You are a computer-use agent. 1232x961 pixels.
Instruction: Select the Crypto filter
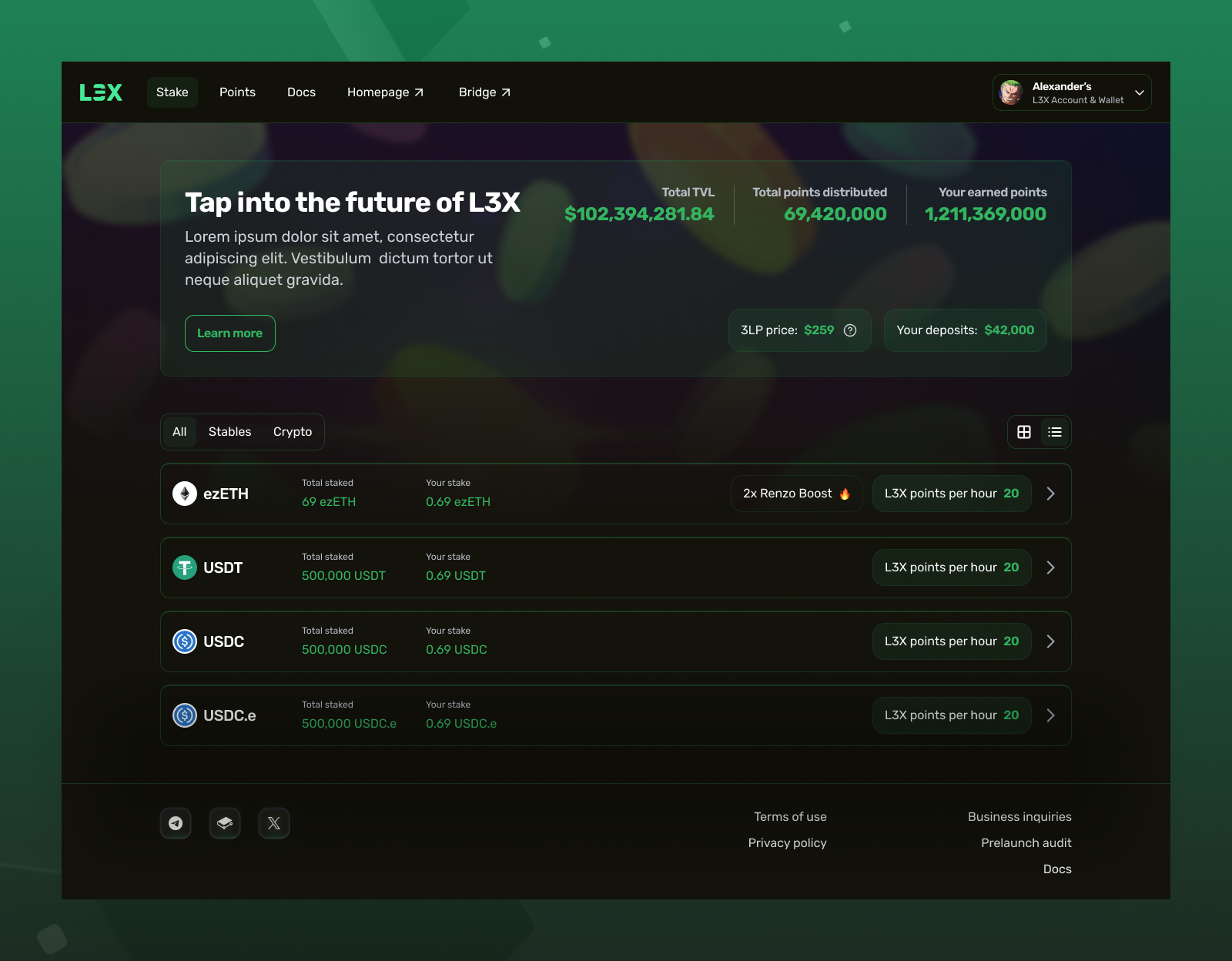coord(292,432)
